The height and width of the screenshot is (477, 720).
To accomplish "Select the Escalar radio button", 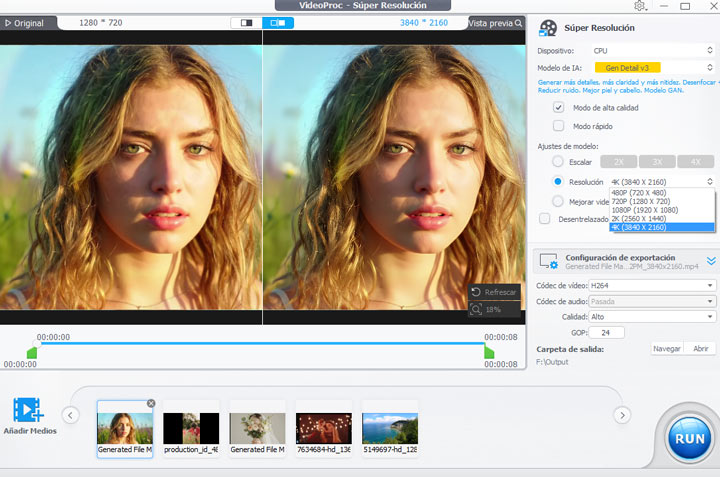I will click(558, 162).
